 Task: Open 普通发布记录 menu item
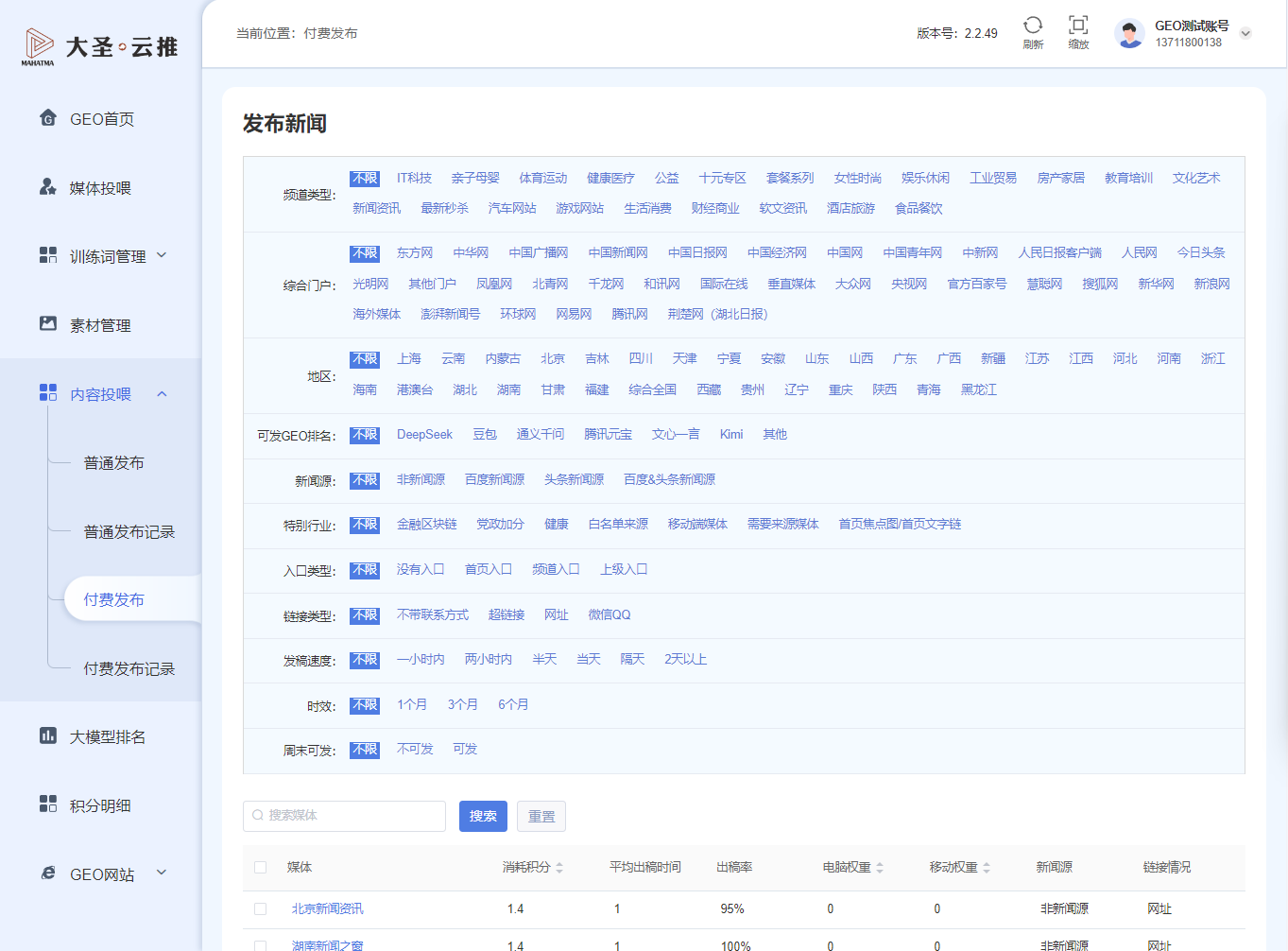129,532
